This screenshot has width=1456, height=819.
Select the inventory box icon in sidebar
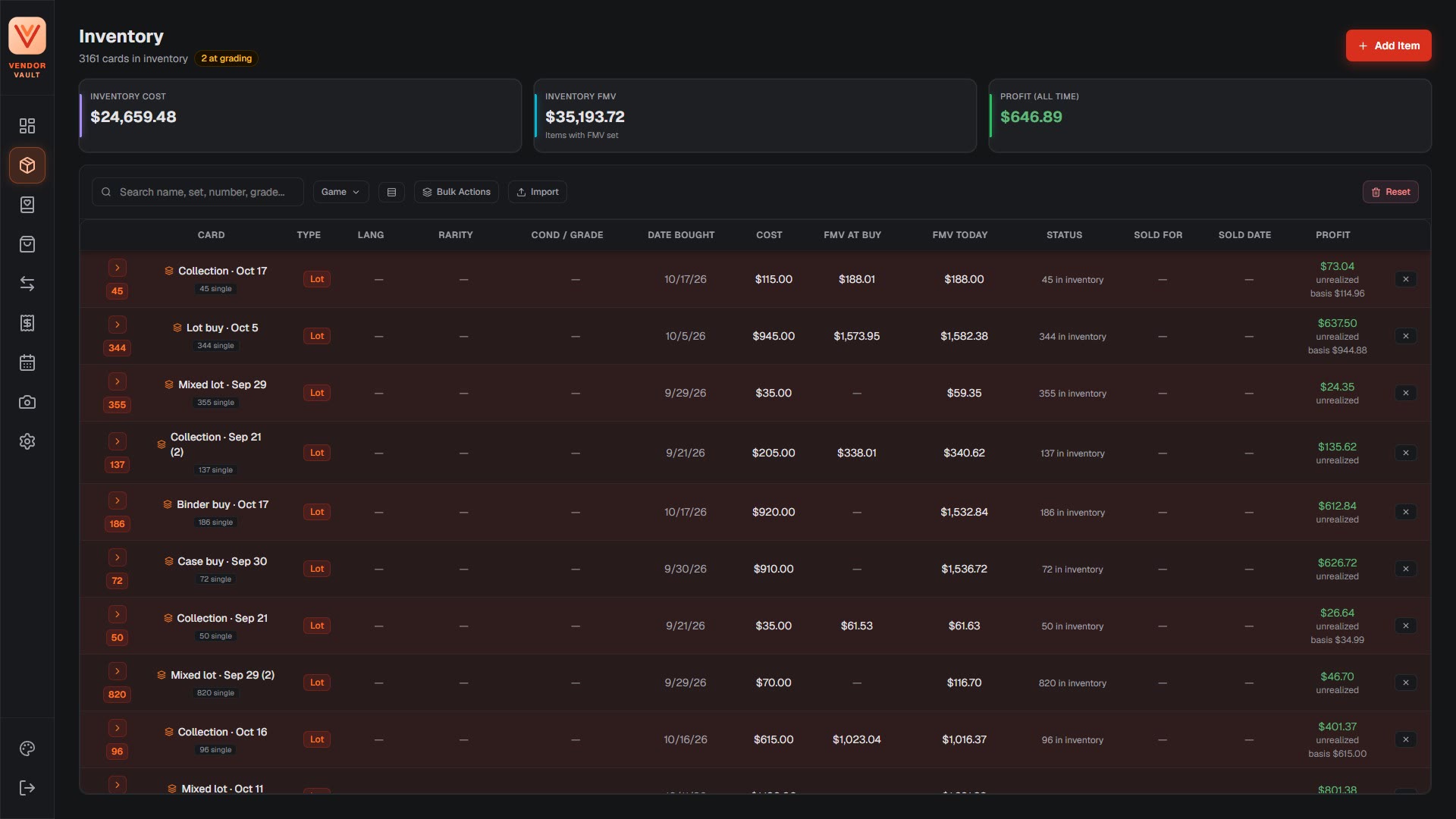coord(27,165)
